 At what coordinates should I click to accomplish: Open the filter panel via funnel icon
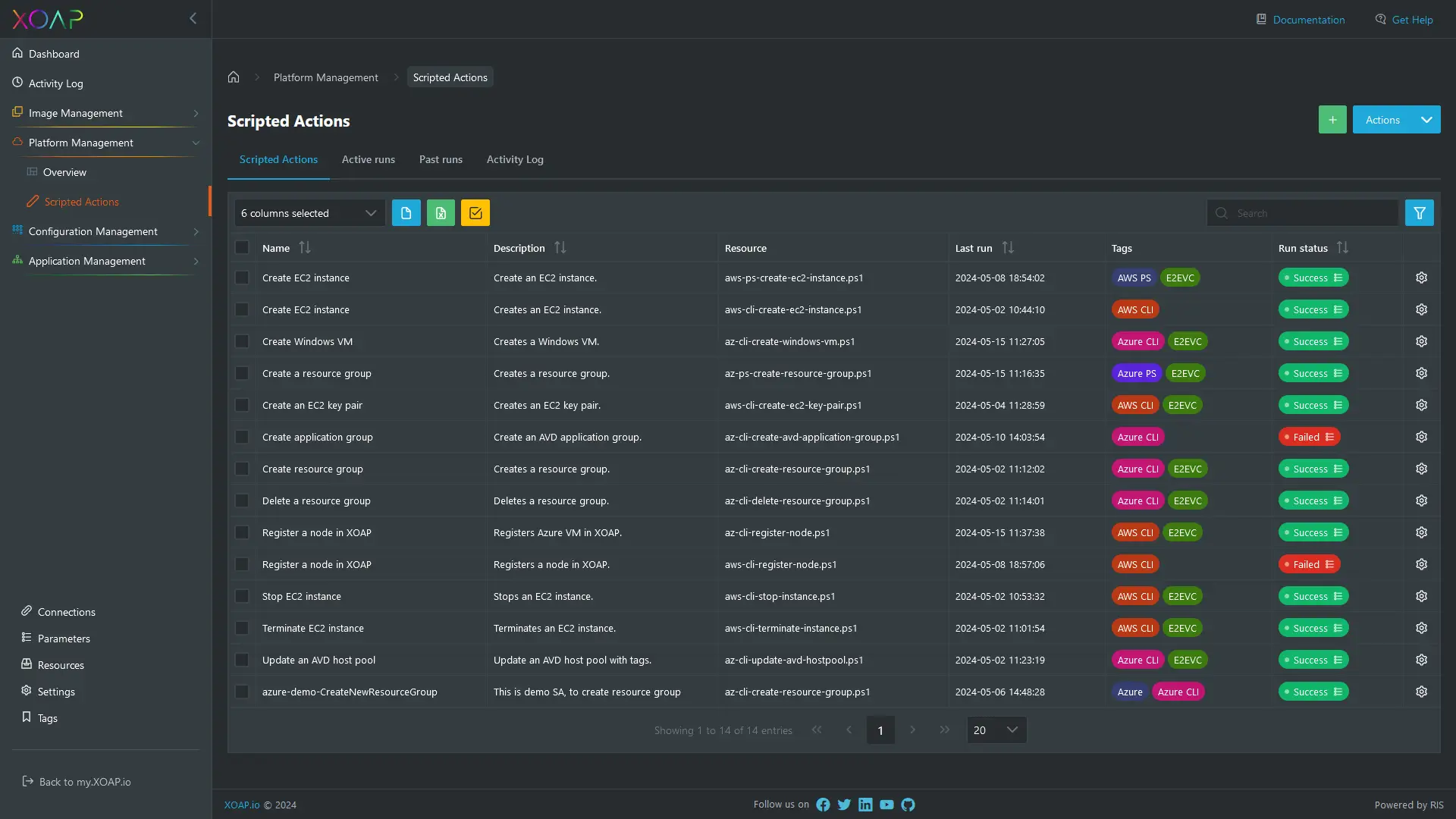tap(1419, 212)
